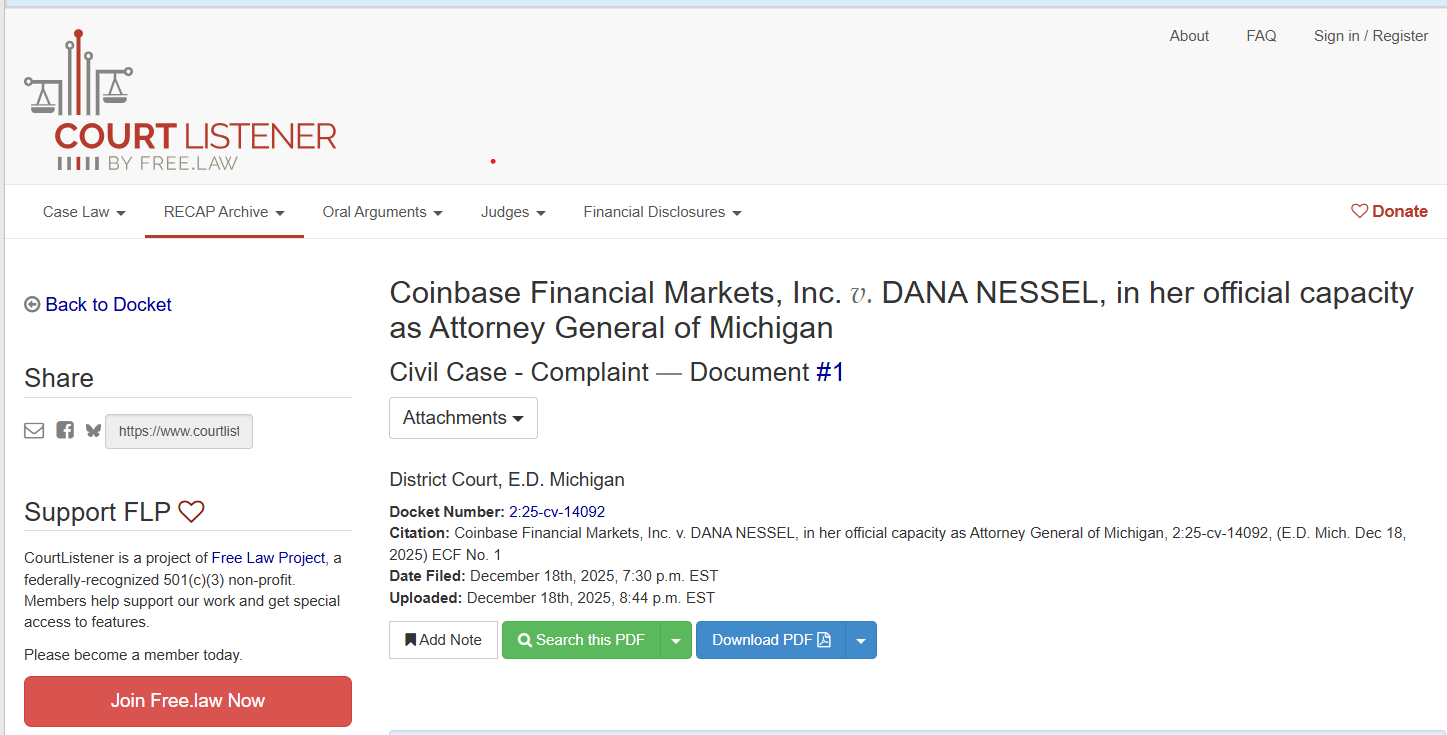Expand the Search this PDF dropdown arrow
Image resolution: width=1447 pixels, height=735 pixels.
[x=676, y=639]
